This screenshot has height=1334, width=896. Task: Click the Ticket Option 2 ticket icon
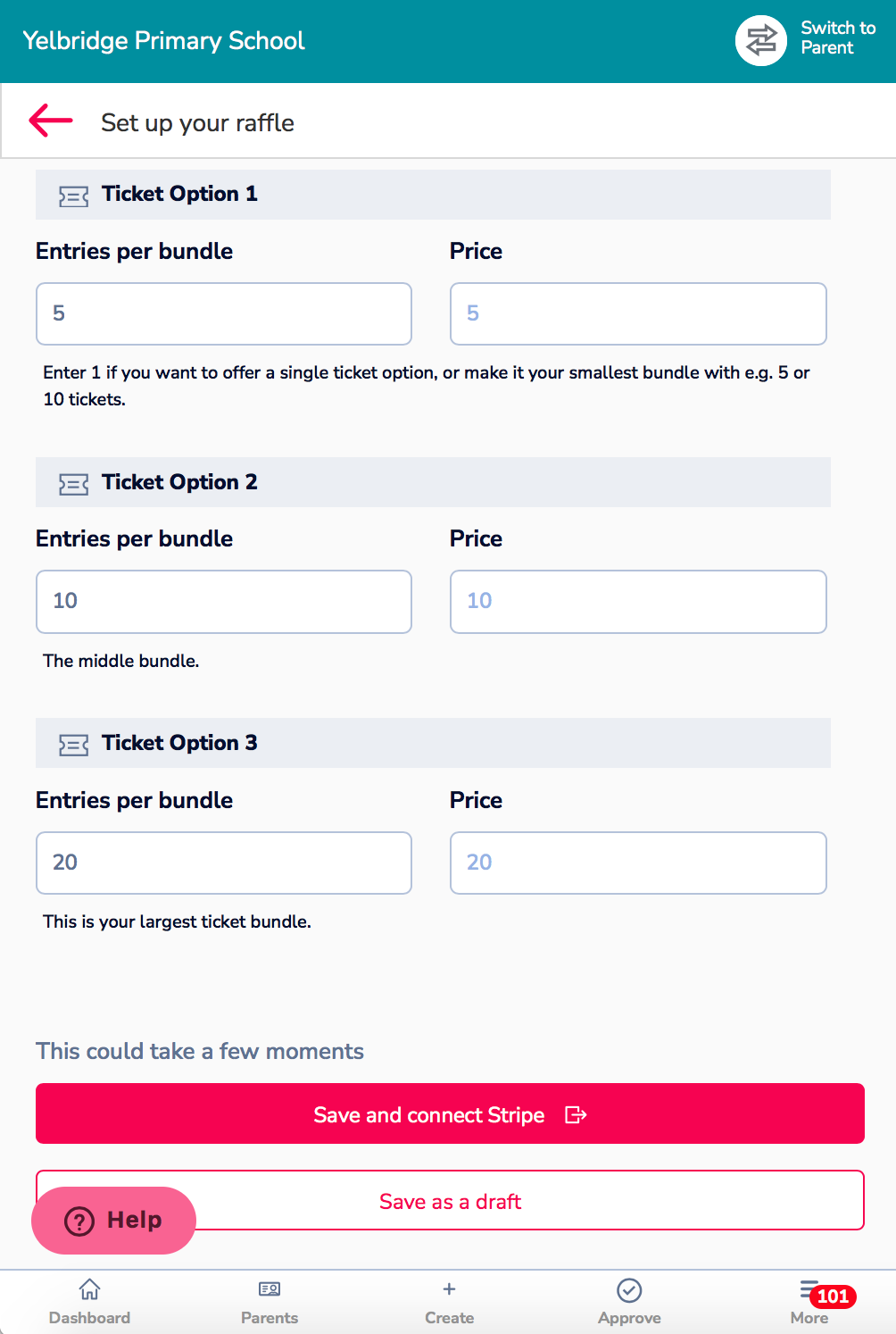73,484
